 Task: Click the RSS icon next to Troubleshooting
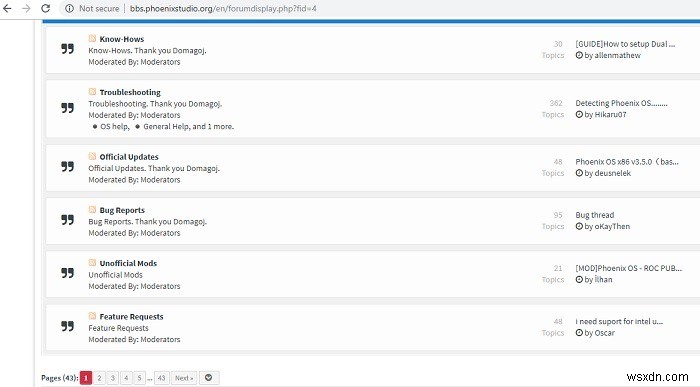(x=92, y=92)
